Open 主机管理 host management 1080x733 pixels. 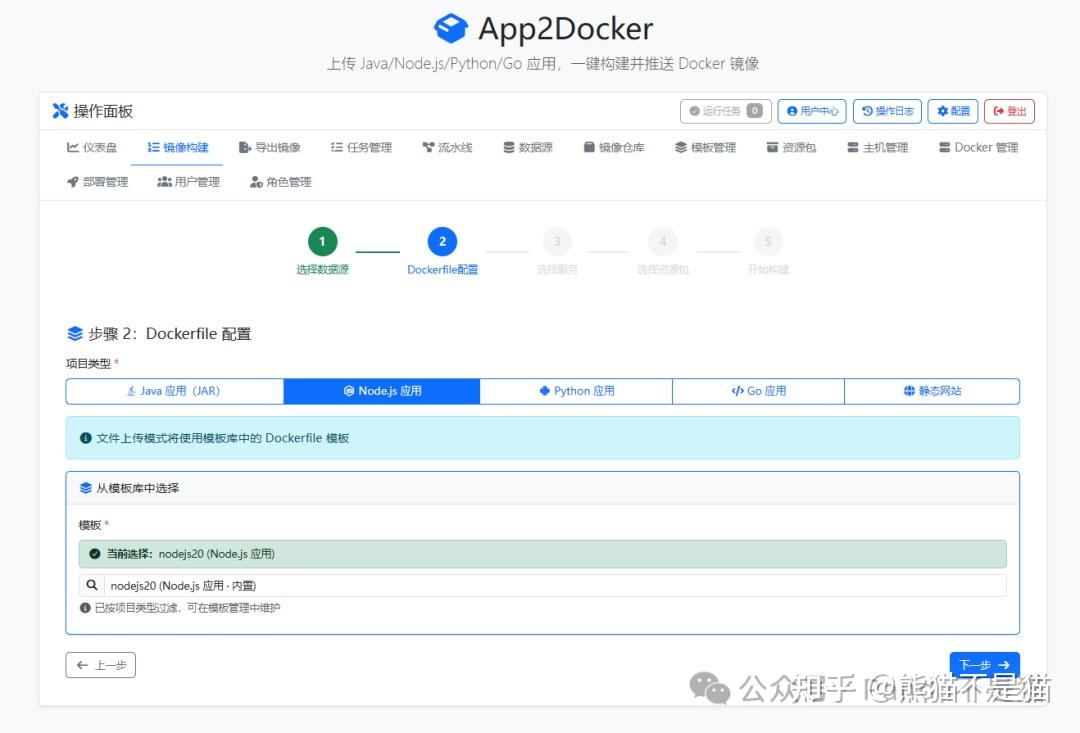pyautogui.click(x=879, y=147)
